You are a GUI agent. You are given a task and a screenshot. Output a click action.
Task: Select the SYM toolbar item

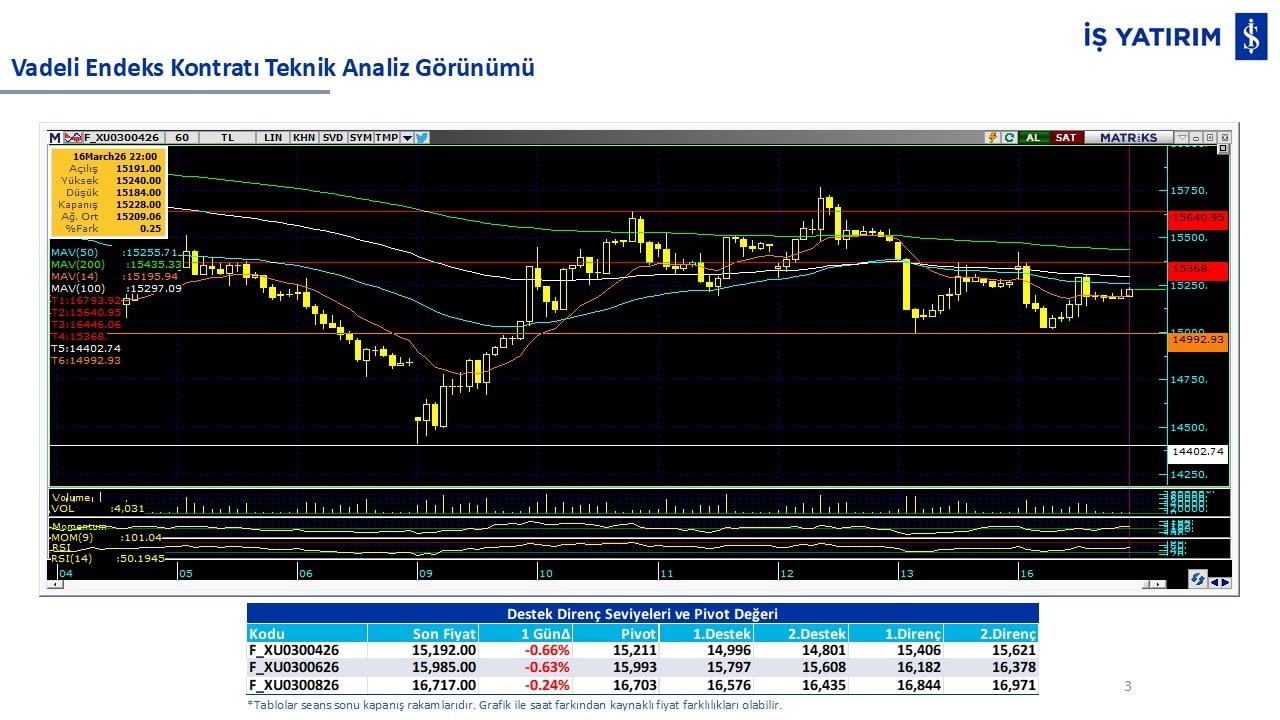coord(360,138)
